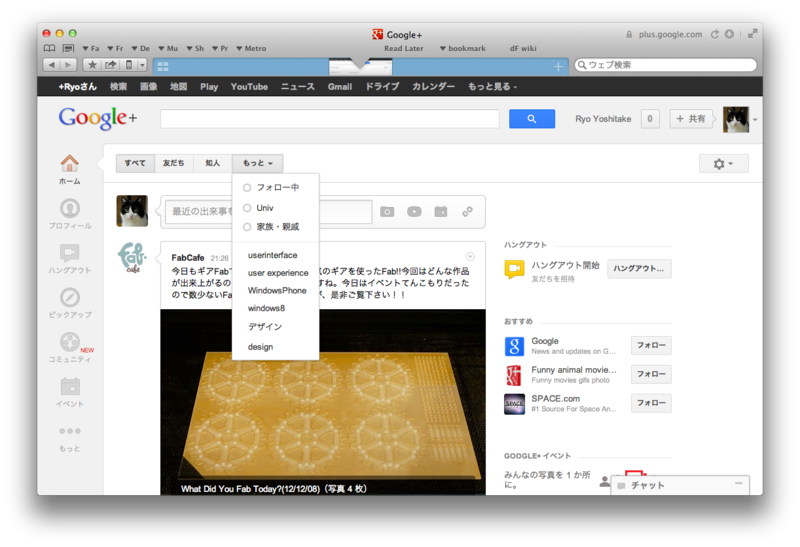The image size is (800, 547).
Task: Open コミュニティ icon in left sidebar
Action: (70, 342)
